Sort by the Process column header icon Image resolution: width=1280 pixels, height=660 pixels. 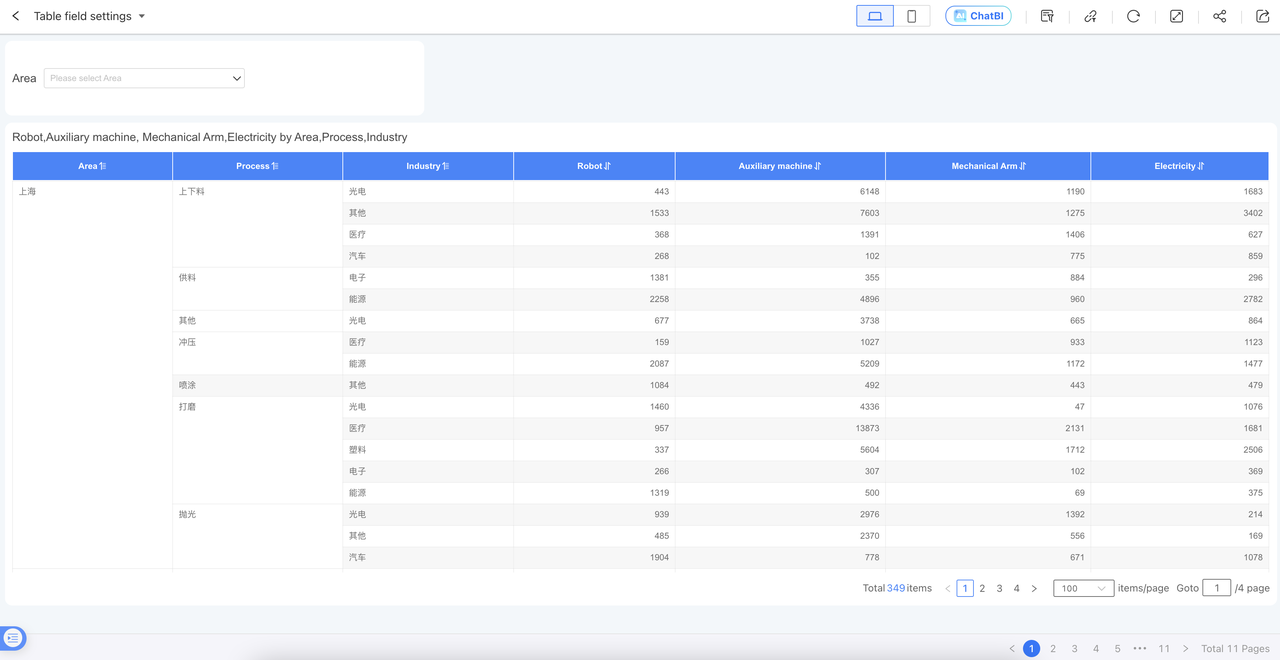275,166
